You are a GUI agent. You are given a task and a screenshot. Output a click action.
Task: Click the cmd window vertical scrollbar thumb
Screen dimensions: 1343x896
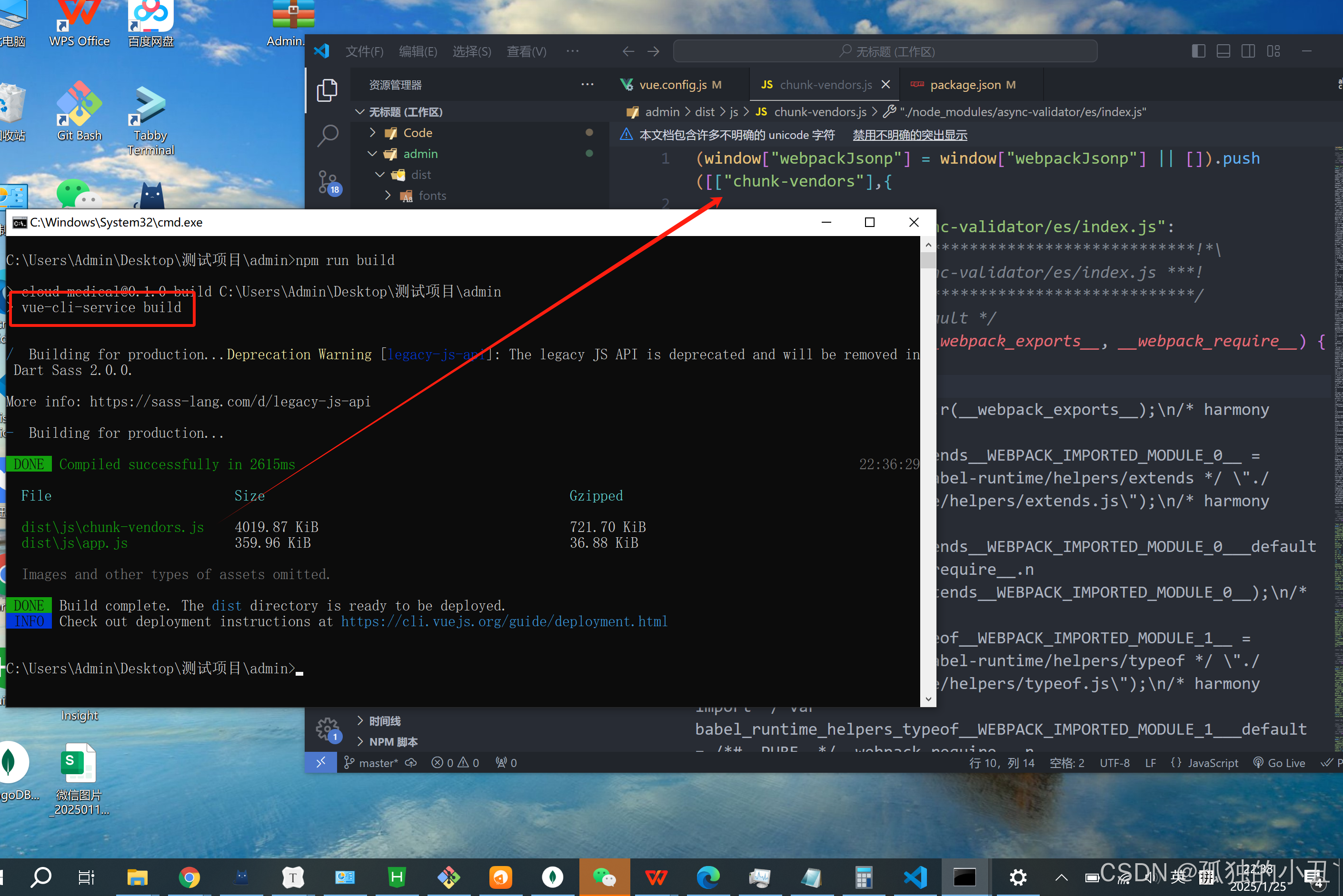click(928, 261)
